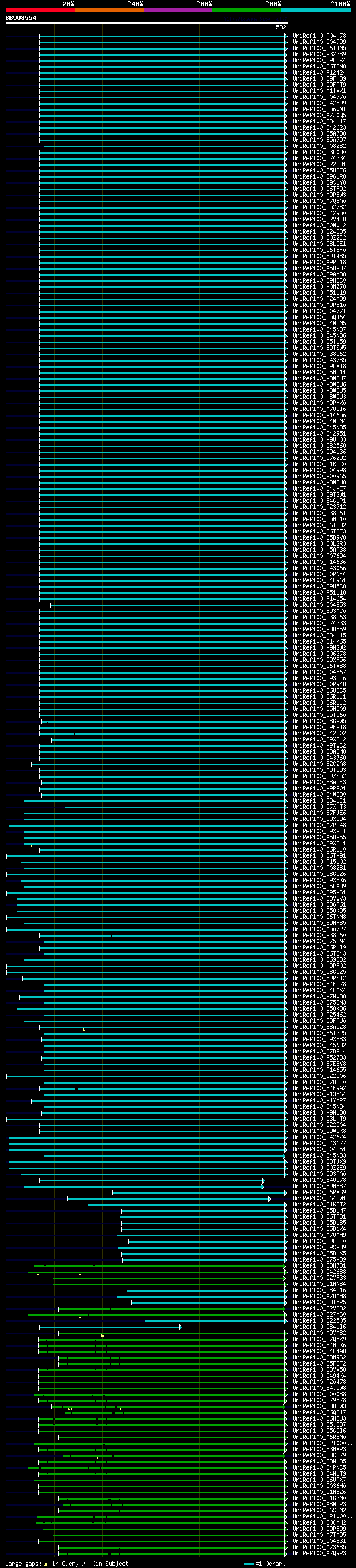356x1568 pixels.
Task: Select hit label UniRef100_O04999
Action: point(319,42)
